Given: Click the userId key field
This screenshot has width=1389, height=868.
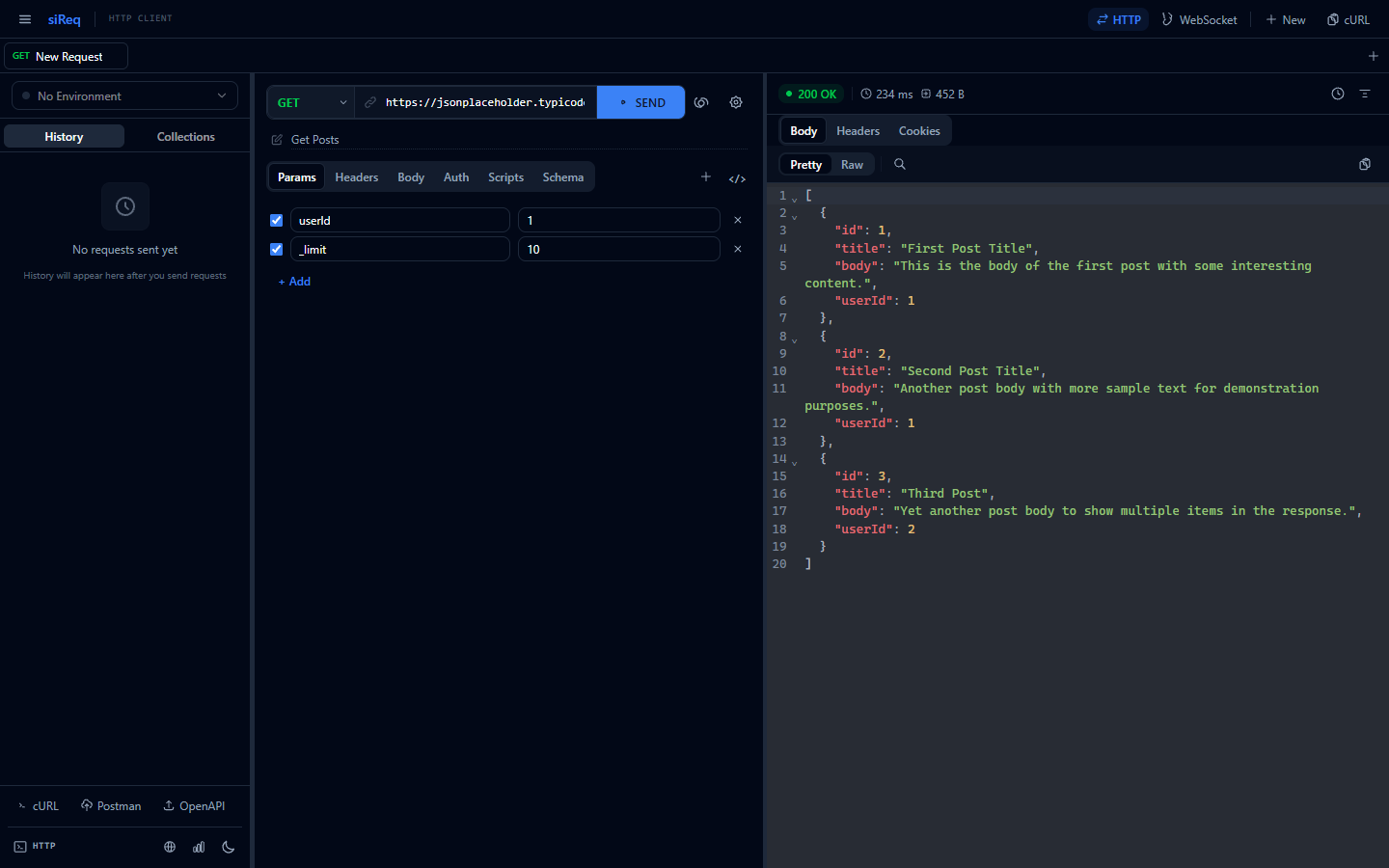Looking at the screenshot, I should point(400,220).
